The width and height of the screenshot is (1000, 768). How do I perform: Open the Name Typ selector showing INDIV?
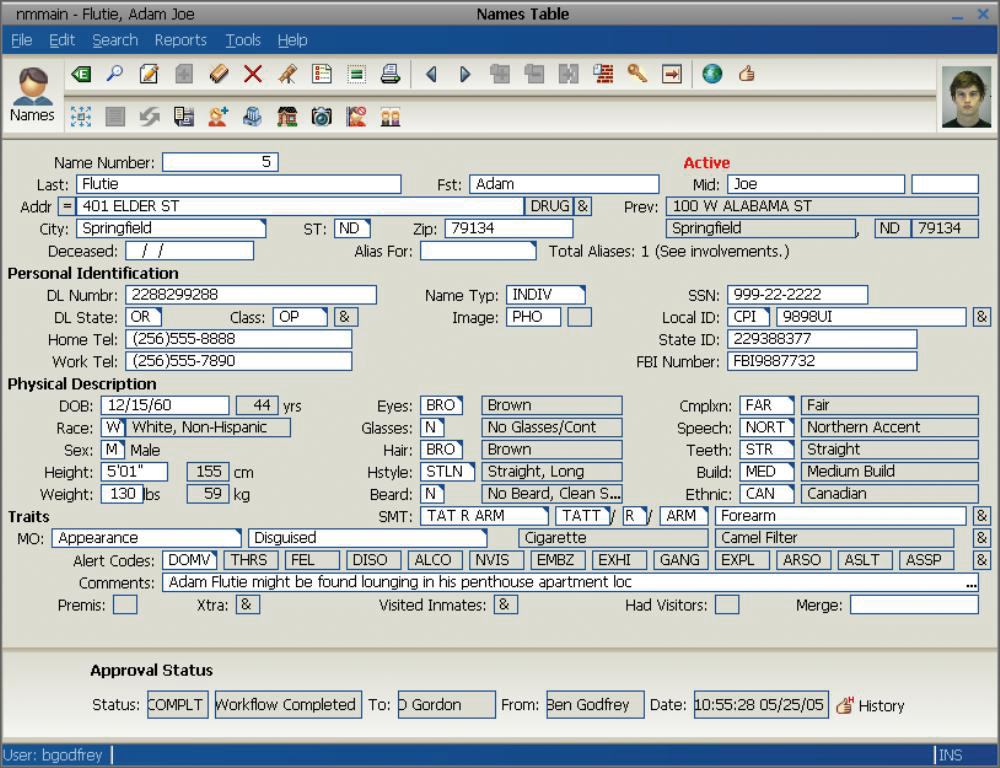545,294
